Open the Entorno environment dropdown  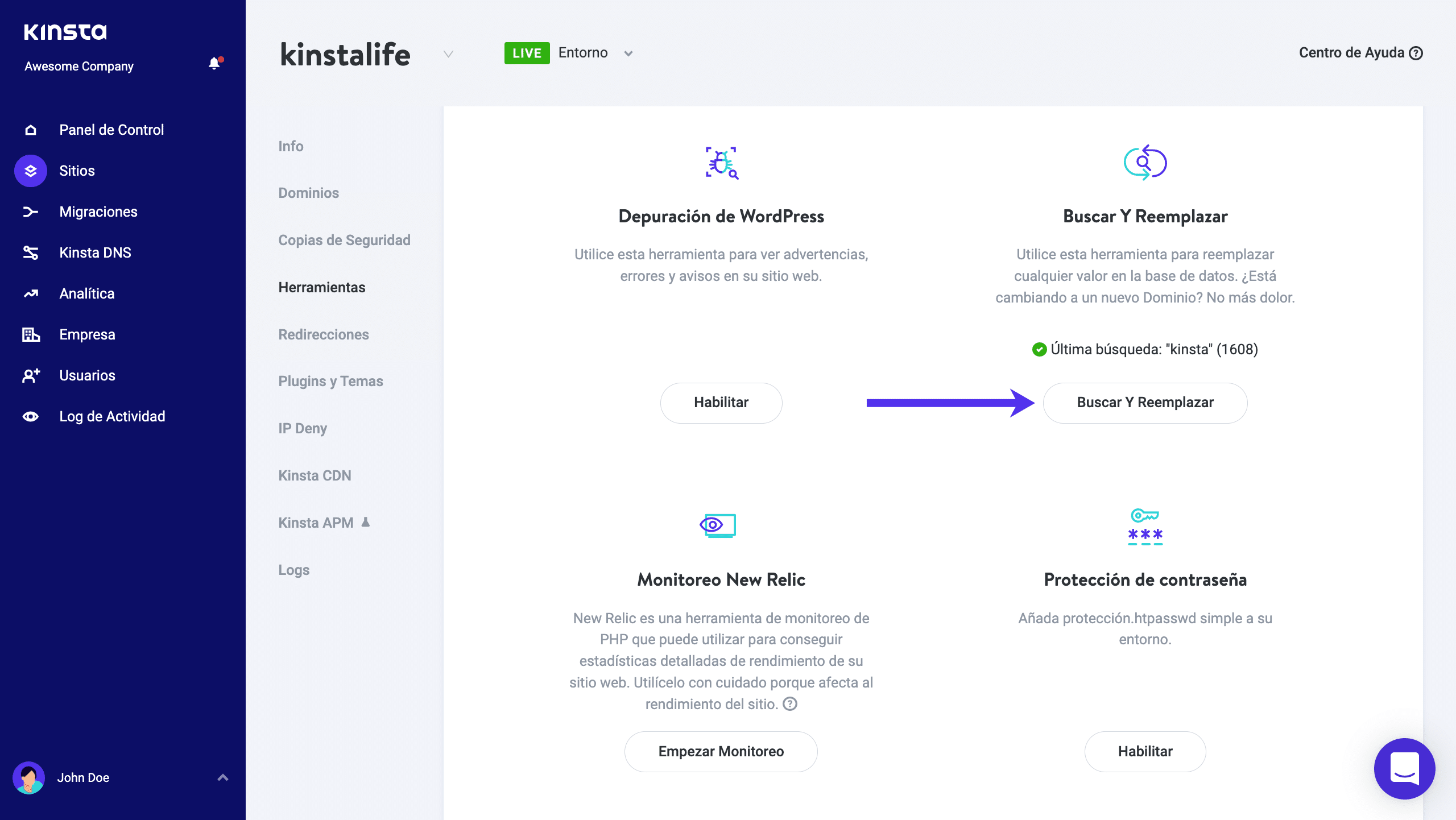click(x=628, y=53)
